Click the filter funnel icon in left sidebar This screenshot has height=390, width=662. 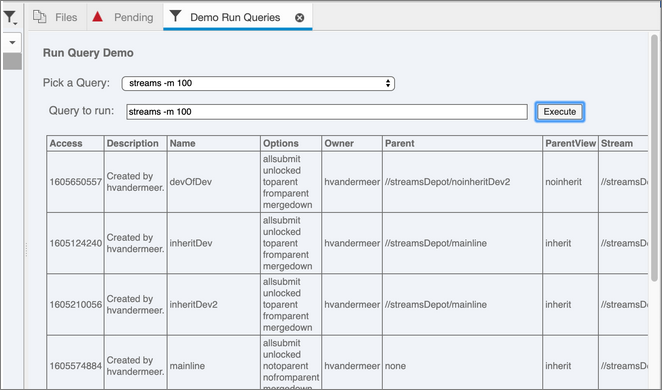(10, 18)
